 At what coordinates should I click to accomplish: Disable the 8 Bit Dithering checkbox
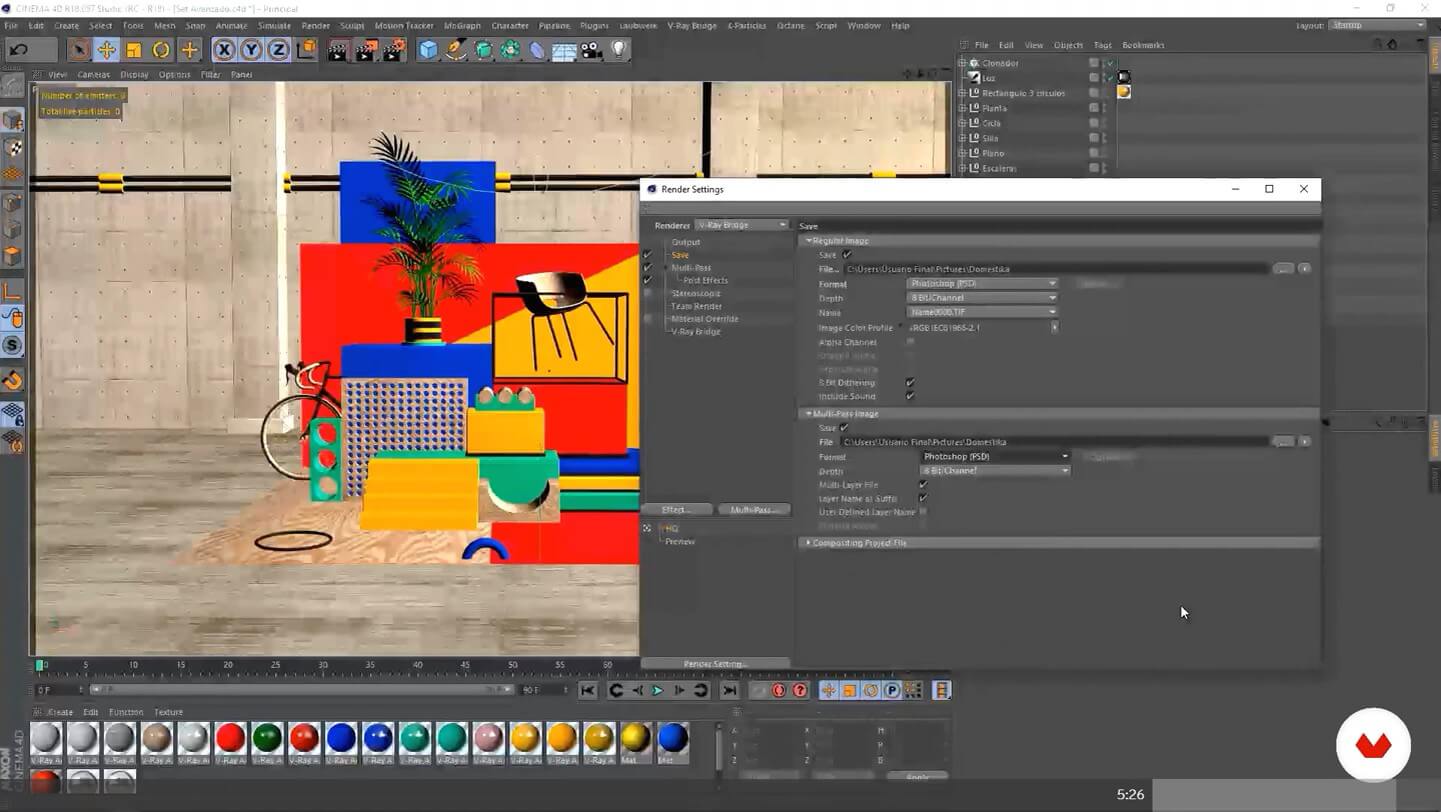910,383
